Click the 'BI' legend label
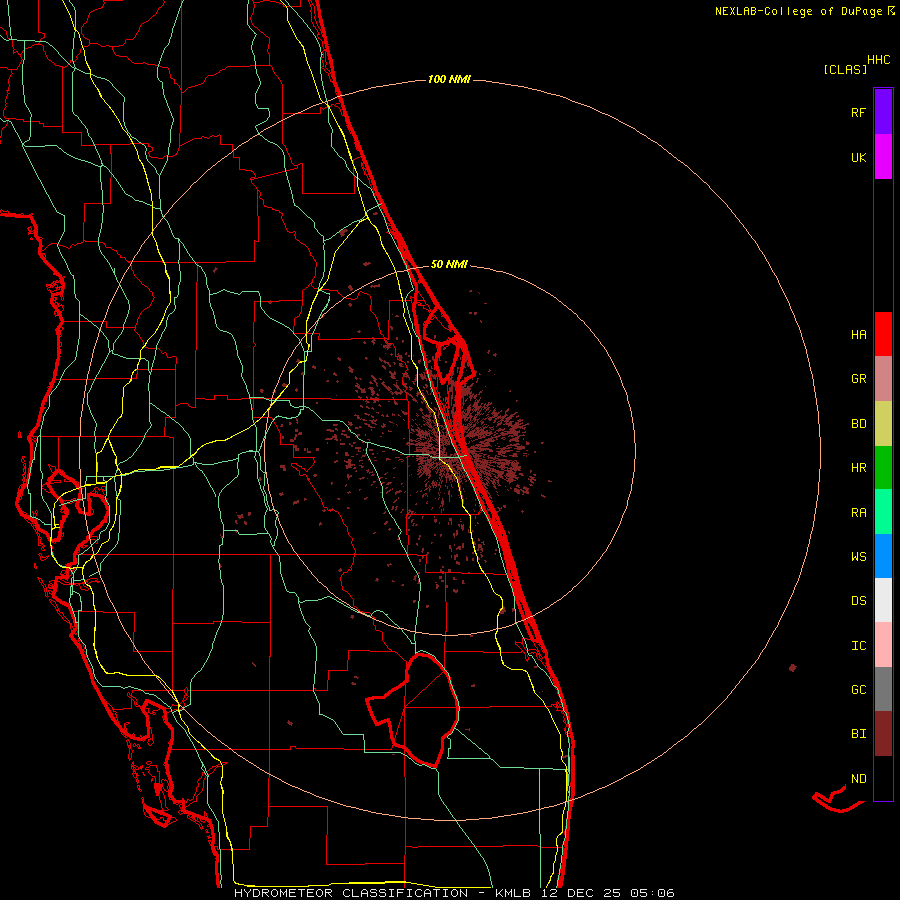 point(858,734)
